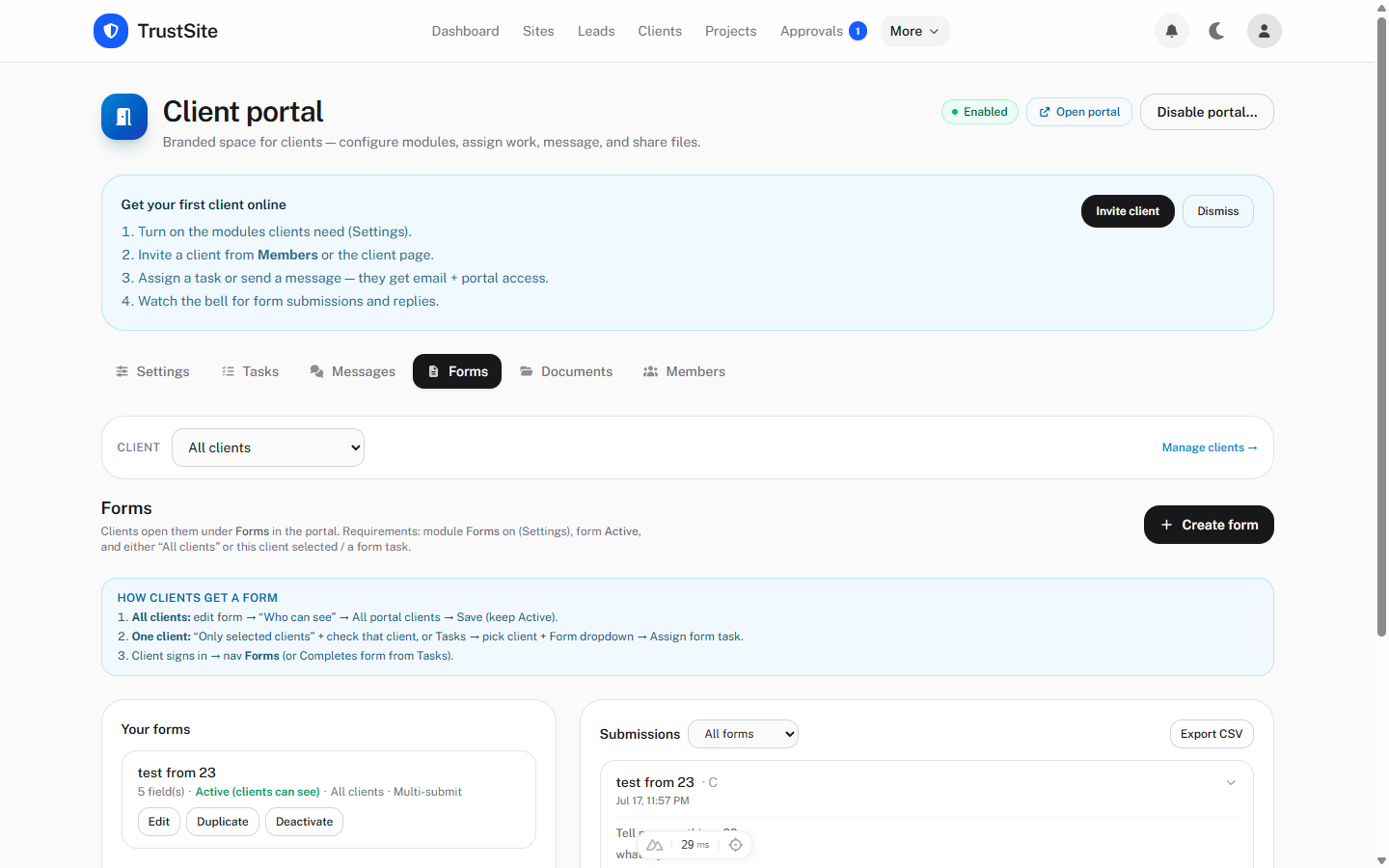The height and width of the screenshot is (868, 1389).
Task: Open the All clients dropdown
Action: [x=268, y=448]
